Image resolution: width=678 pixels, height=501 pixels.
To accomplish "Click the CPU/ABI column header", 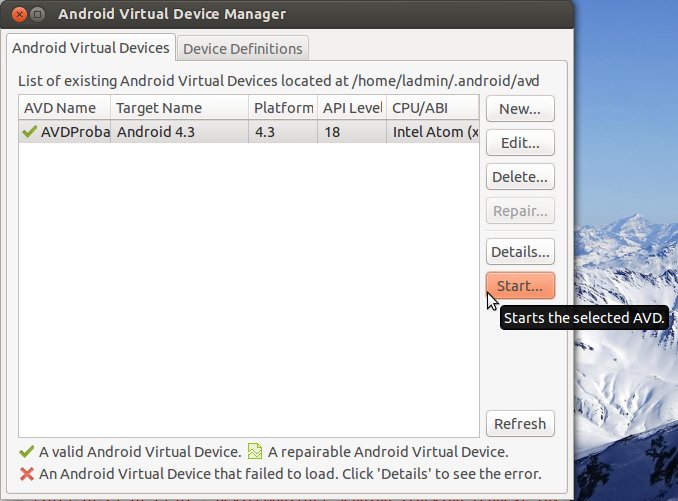I will [x=433, y=108].
